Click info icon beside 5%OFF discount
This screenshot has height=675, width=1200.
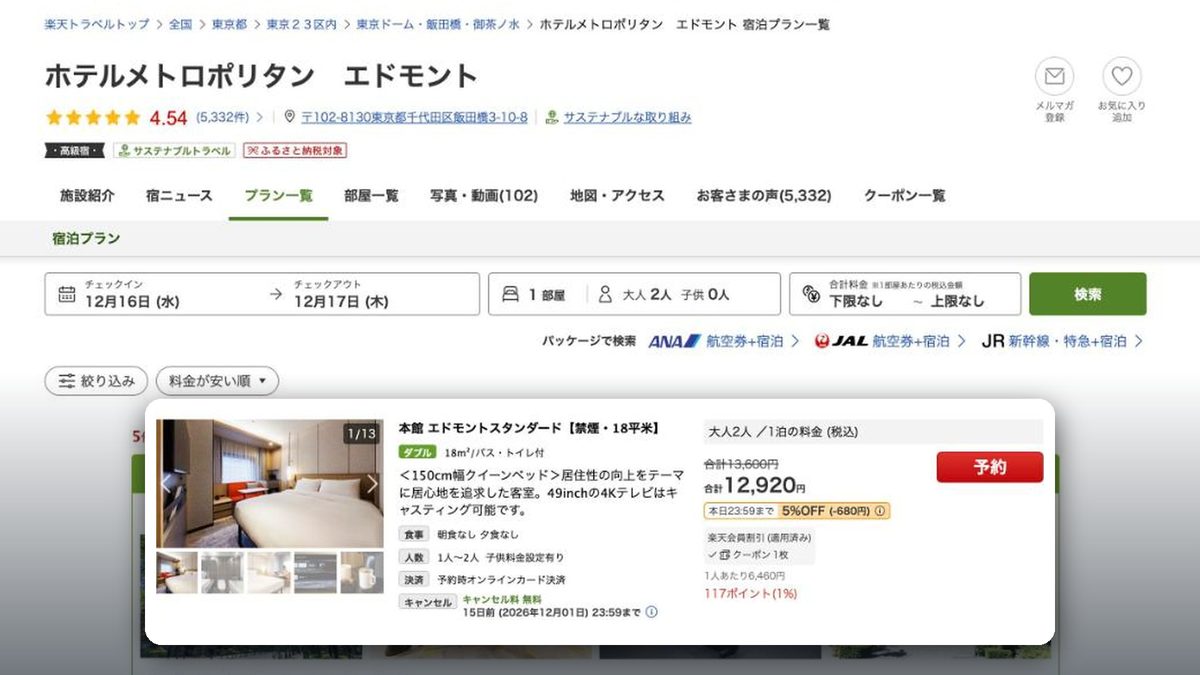tap(880, 511)
